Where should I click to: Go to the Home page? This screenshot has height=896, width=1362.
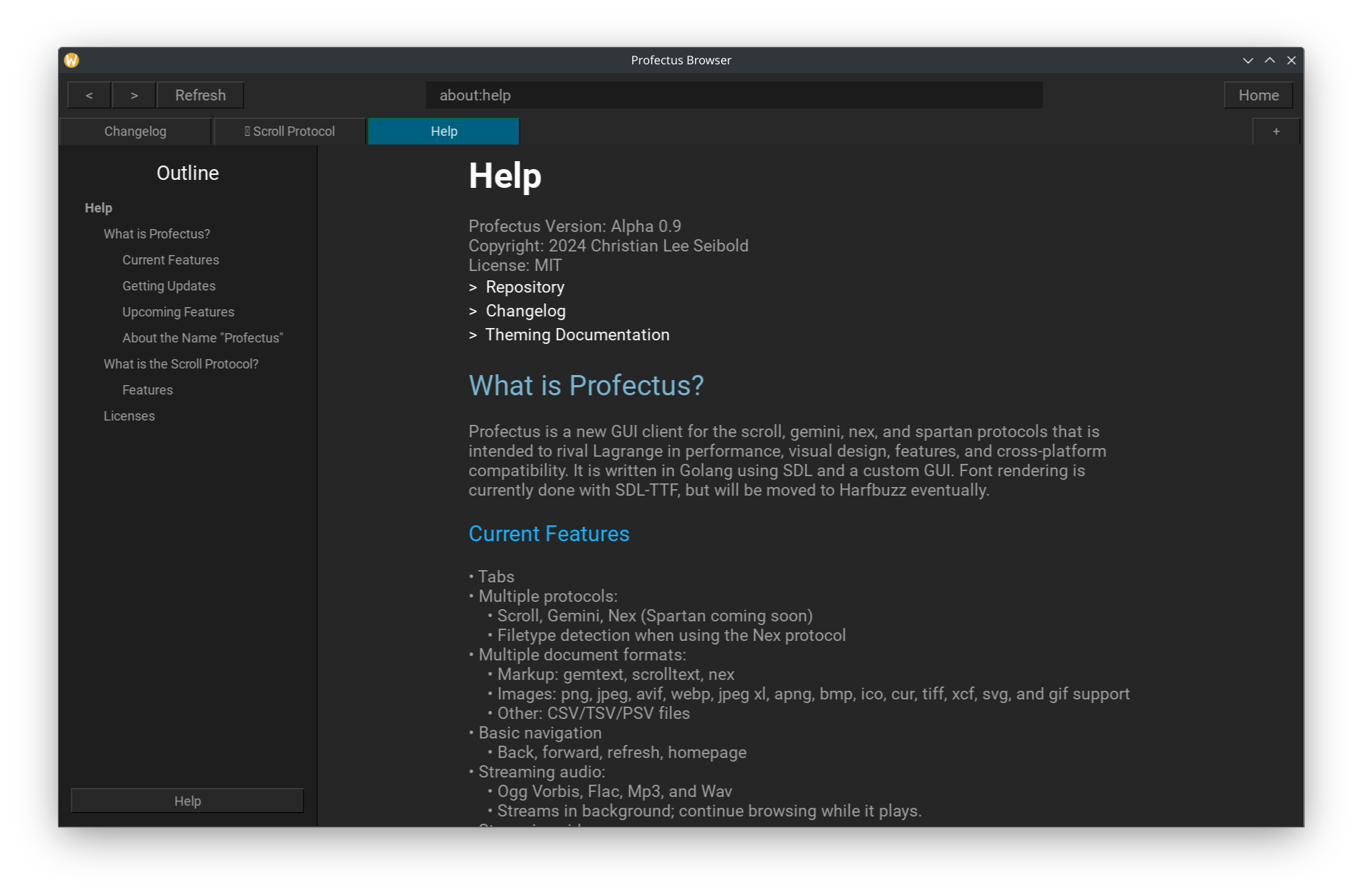[1258, 95]
